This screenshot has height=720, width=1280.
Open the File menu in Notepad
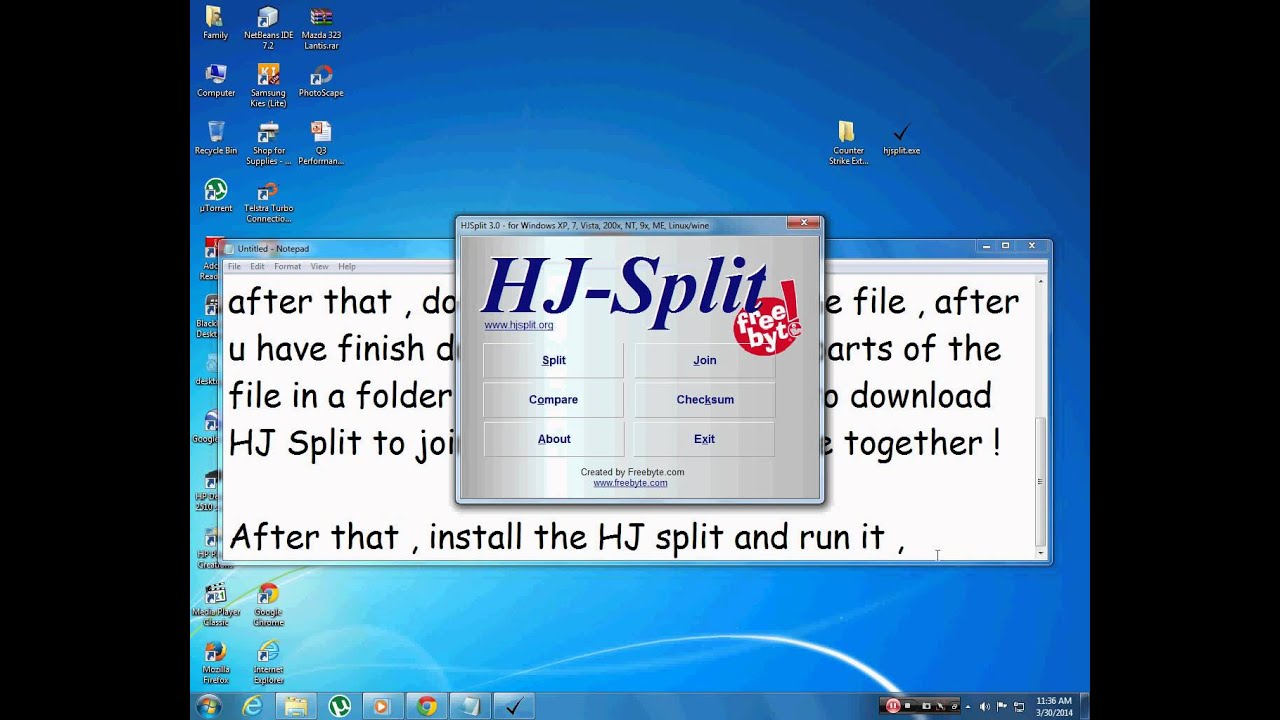click(234, 267)
